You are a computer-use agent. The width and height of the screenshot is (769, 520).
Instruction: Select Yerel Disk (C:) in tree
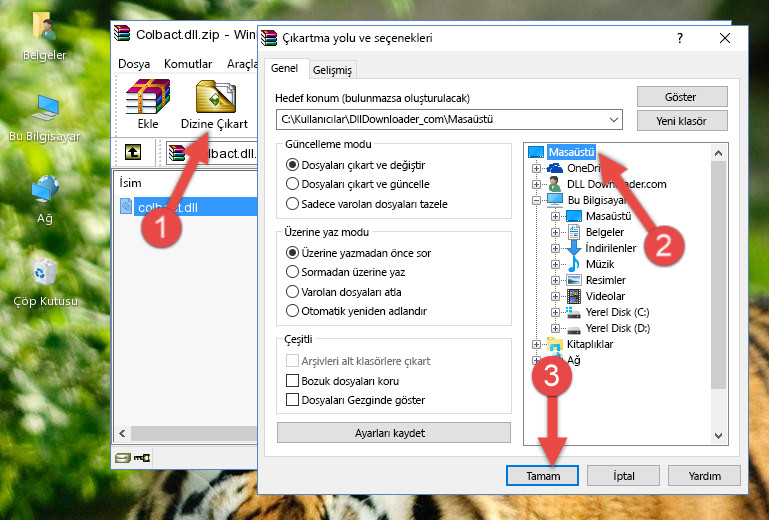click(617, 312)
